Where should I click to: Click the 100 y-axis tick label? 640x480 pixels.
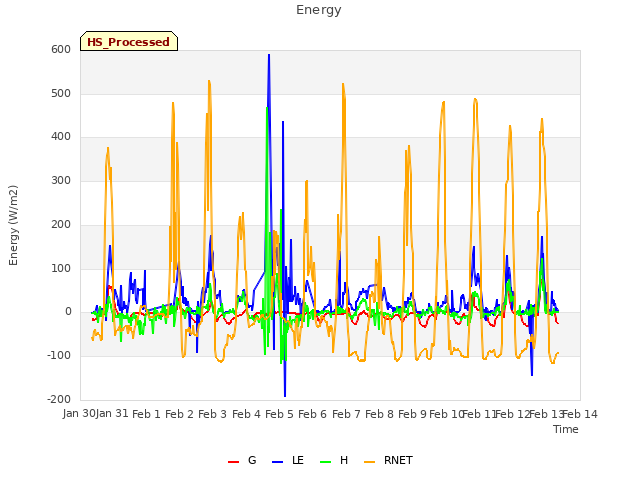[61, 268]
